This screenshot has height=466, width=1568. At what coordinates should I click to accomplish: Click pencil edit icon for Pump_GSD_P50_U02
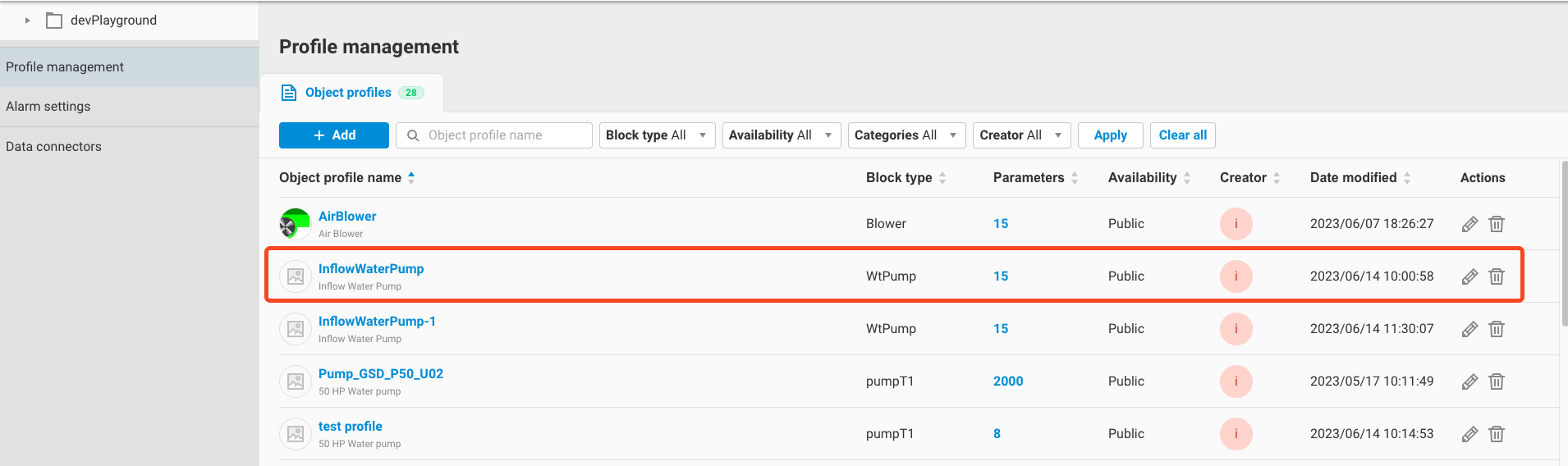click(1469, 381)
